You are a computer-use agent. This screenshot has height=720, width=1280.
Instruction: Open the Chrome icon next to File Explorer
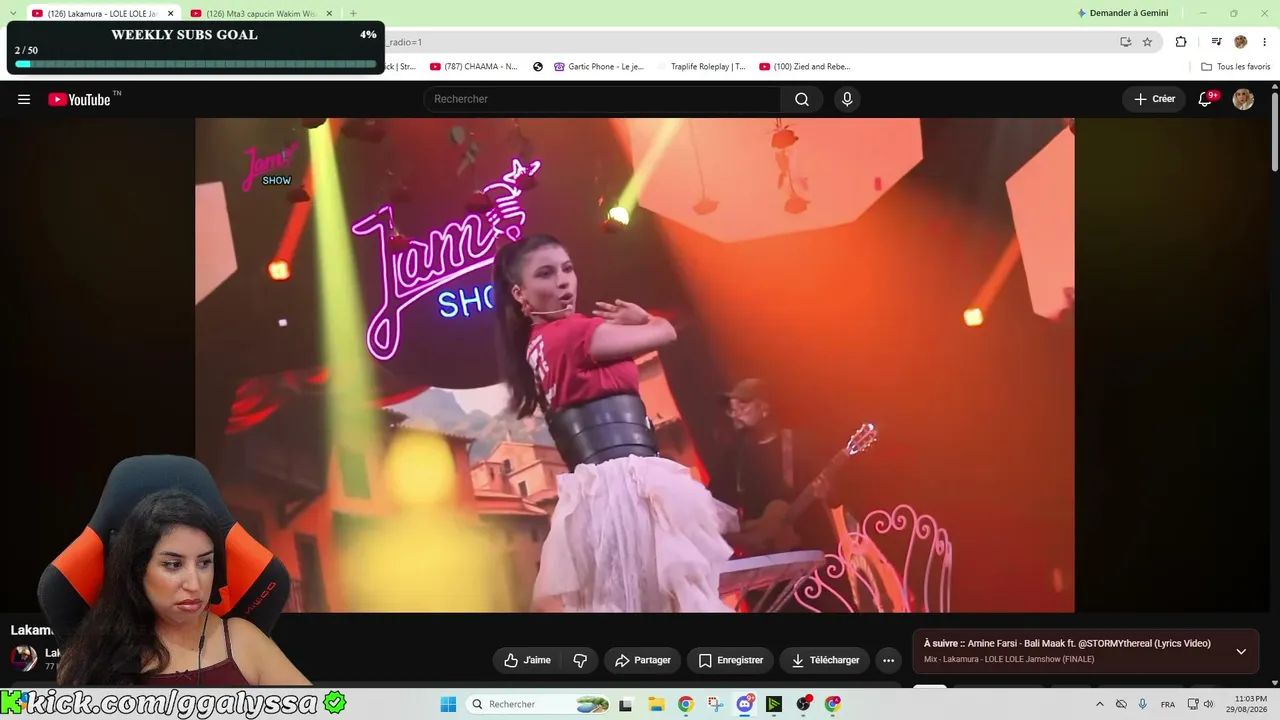tap(685, 704)
